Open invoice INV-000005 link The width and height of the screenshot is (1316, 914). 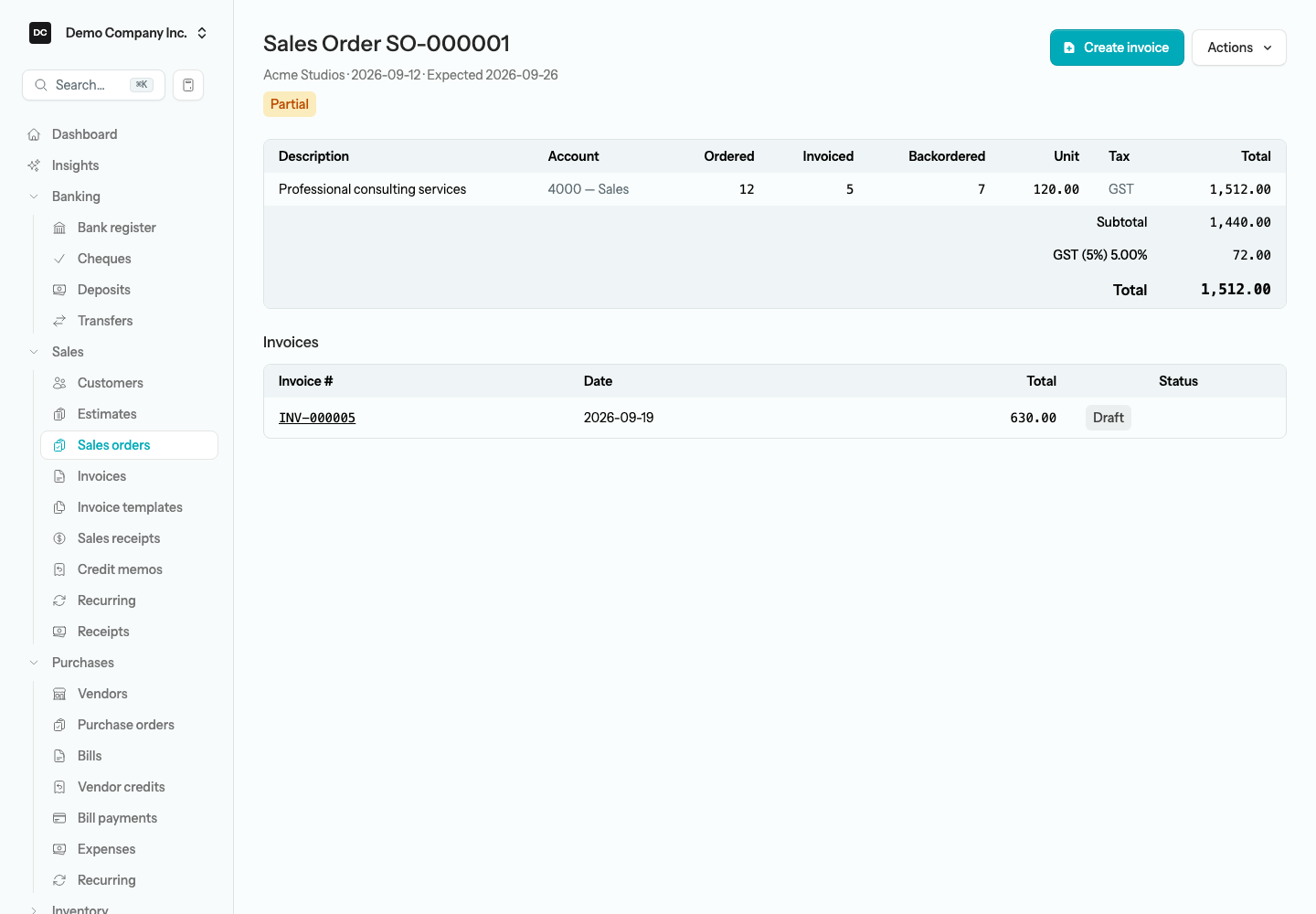point(317,418)
